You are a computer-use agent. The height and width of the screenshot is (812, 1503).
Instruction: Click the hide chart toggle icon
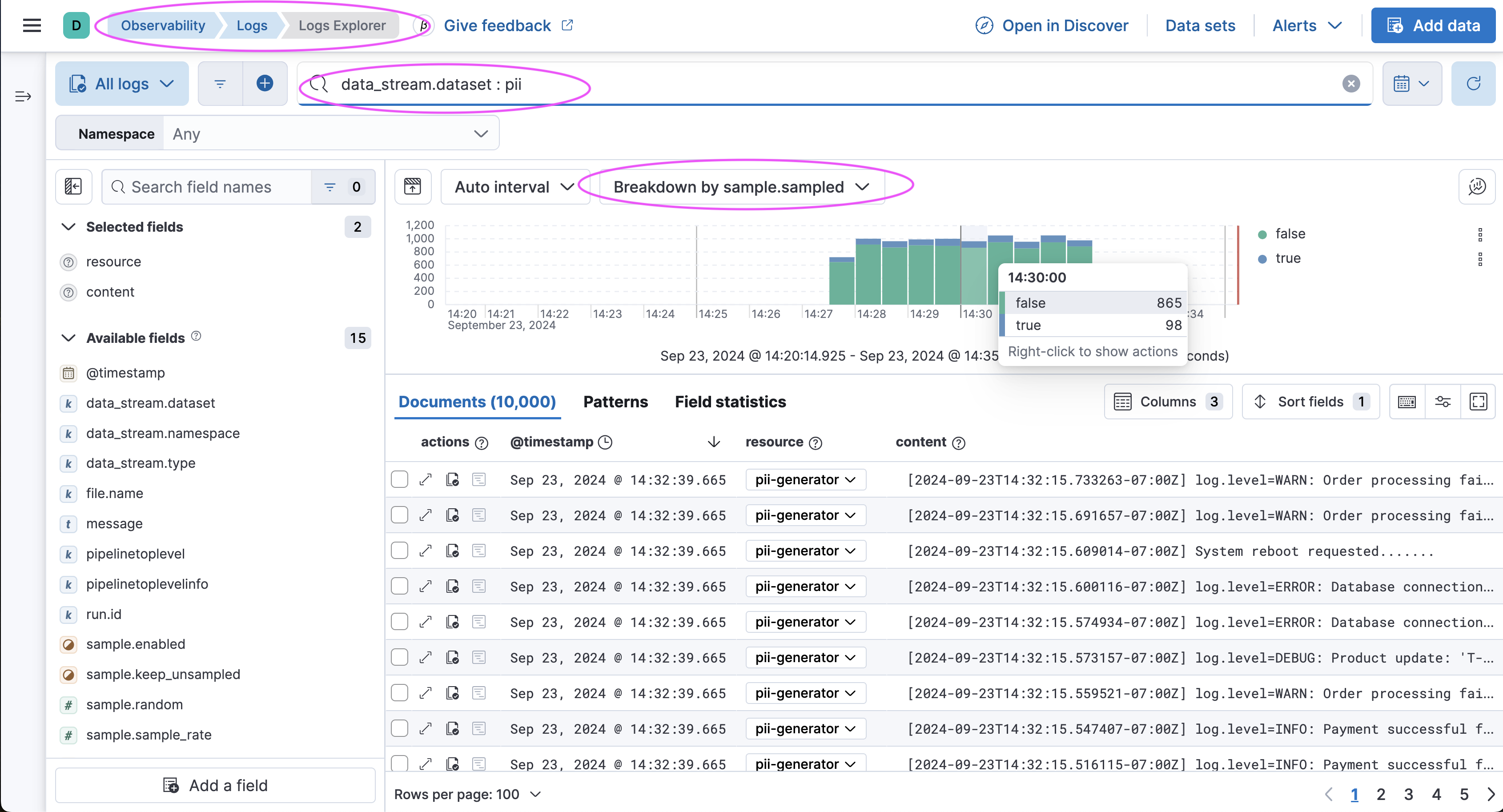(x=413, y=187)
